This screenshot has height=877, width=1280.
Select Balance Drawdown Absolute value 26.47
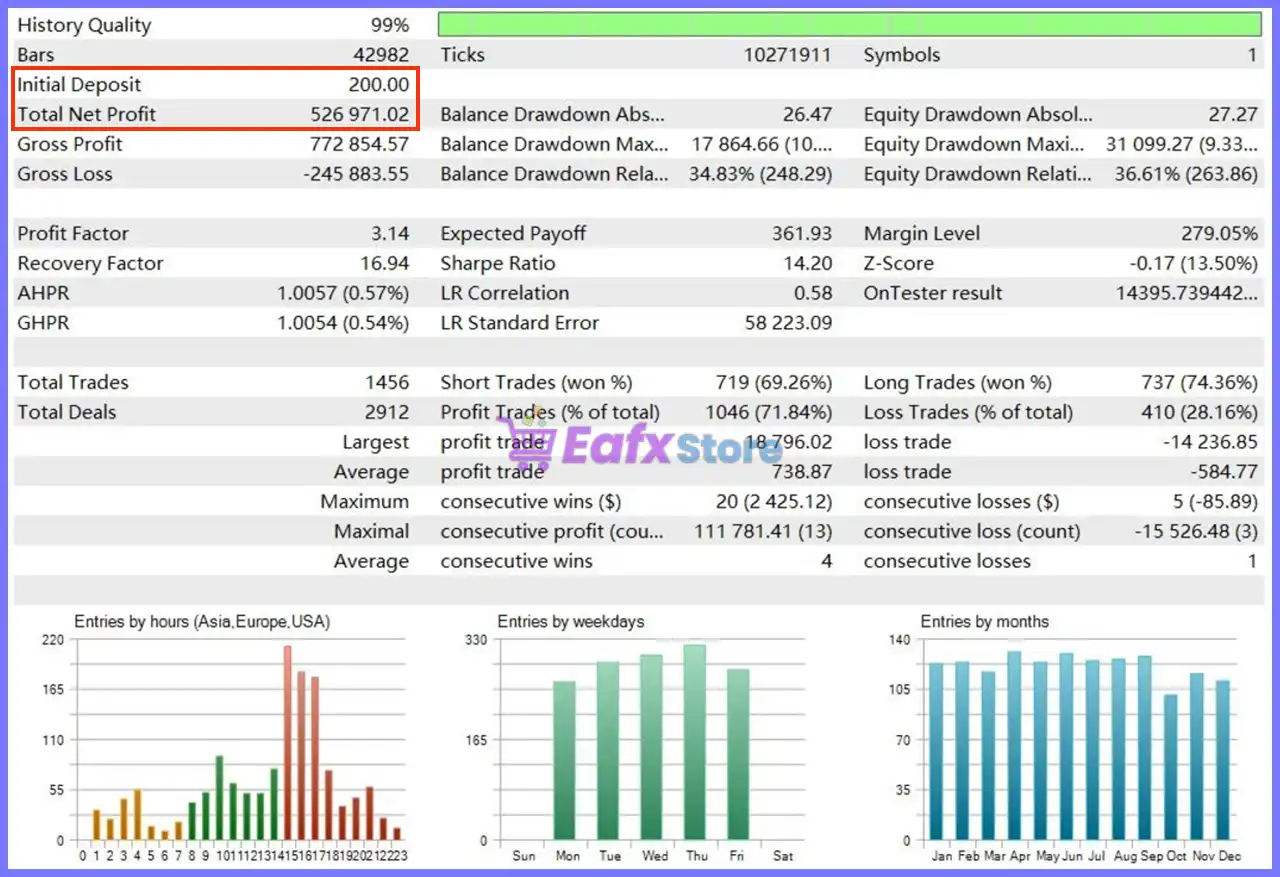tap(807, 115)
